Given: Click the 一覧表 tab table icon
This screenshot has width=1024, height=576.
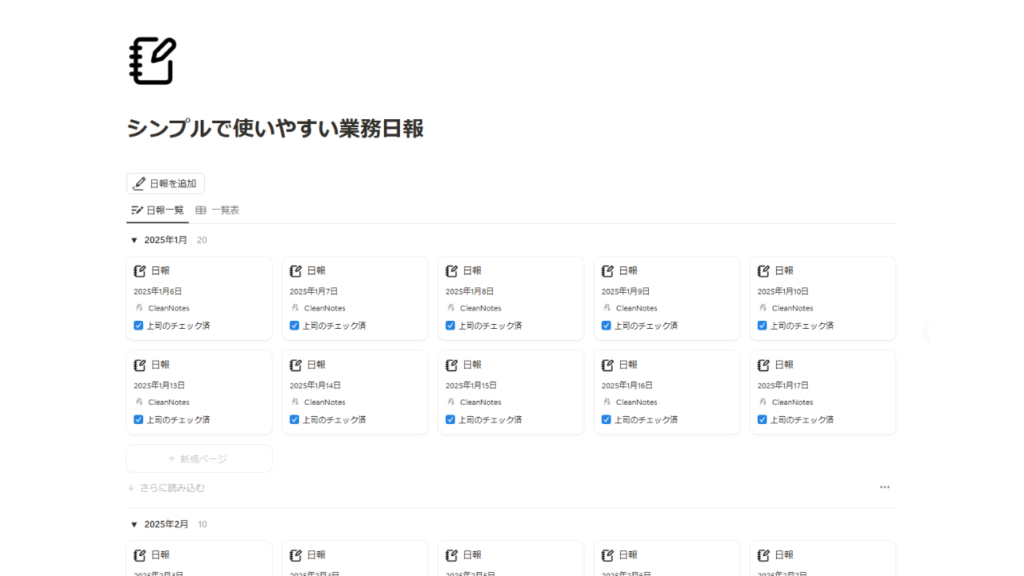Looking at the screenshot, I should (x=201, y=210).
